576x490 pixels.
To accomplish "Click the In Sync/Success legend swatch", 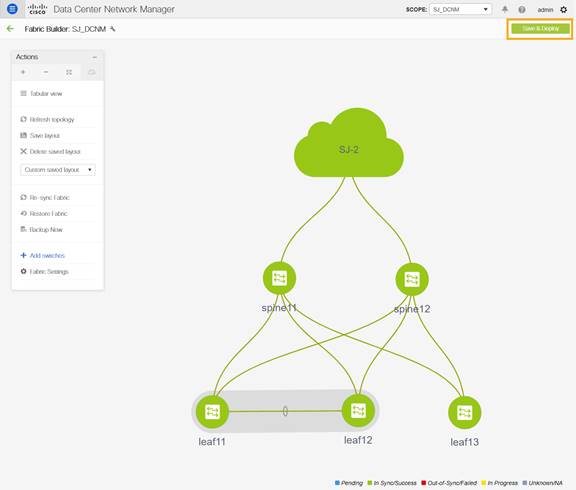I will pyautogui.click(x=370, y=483).
